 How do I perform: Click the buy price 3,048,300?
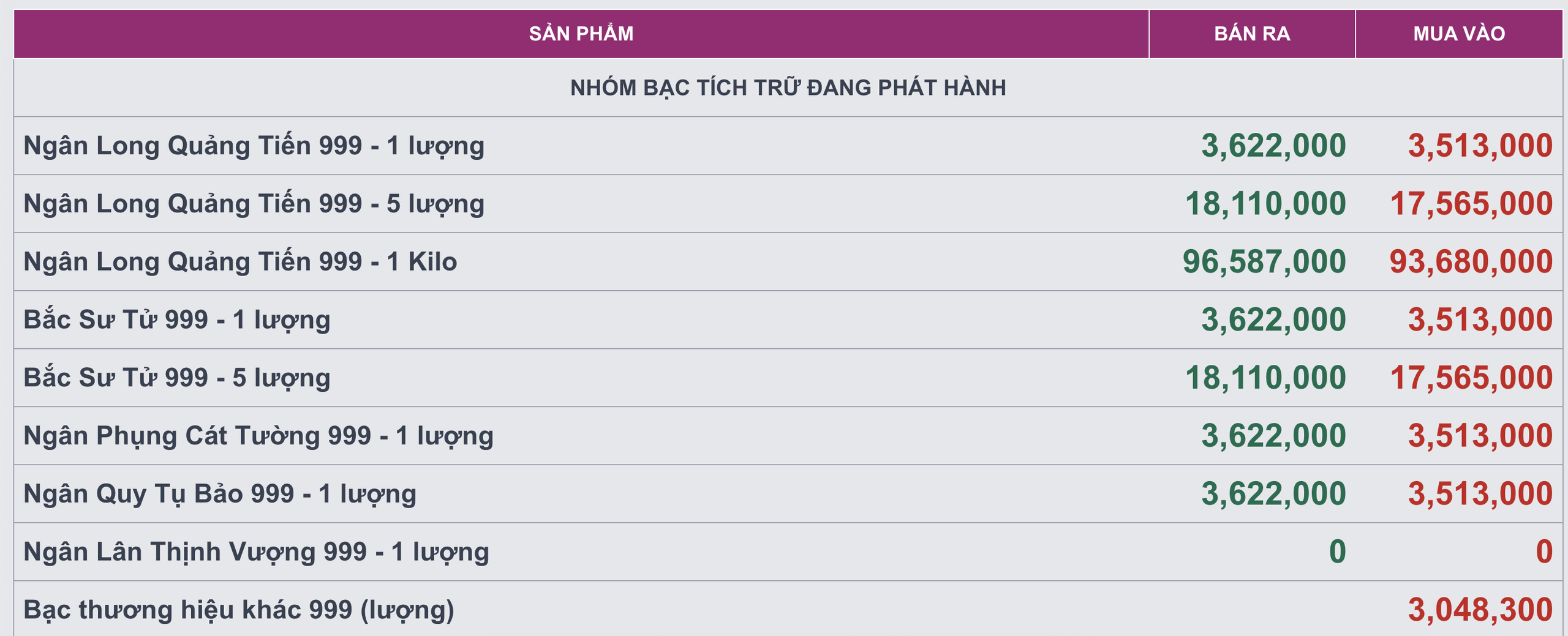1480,610
